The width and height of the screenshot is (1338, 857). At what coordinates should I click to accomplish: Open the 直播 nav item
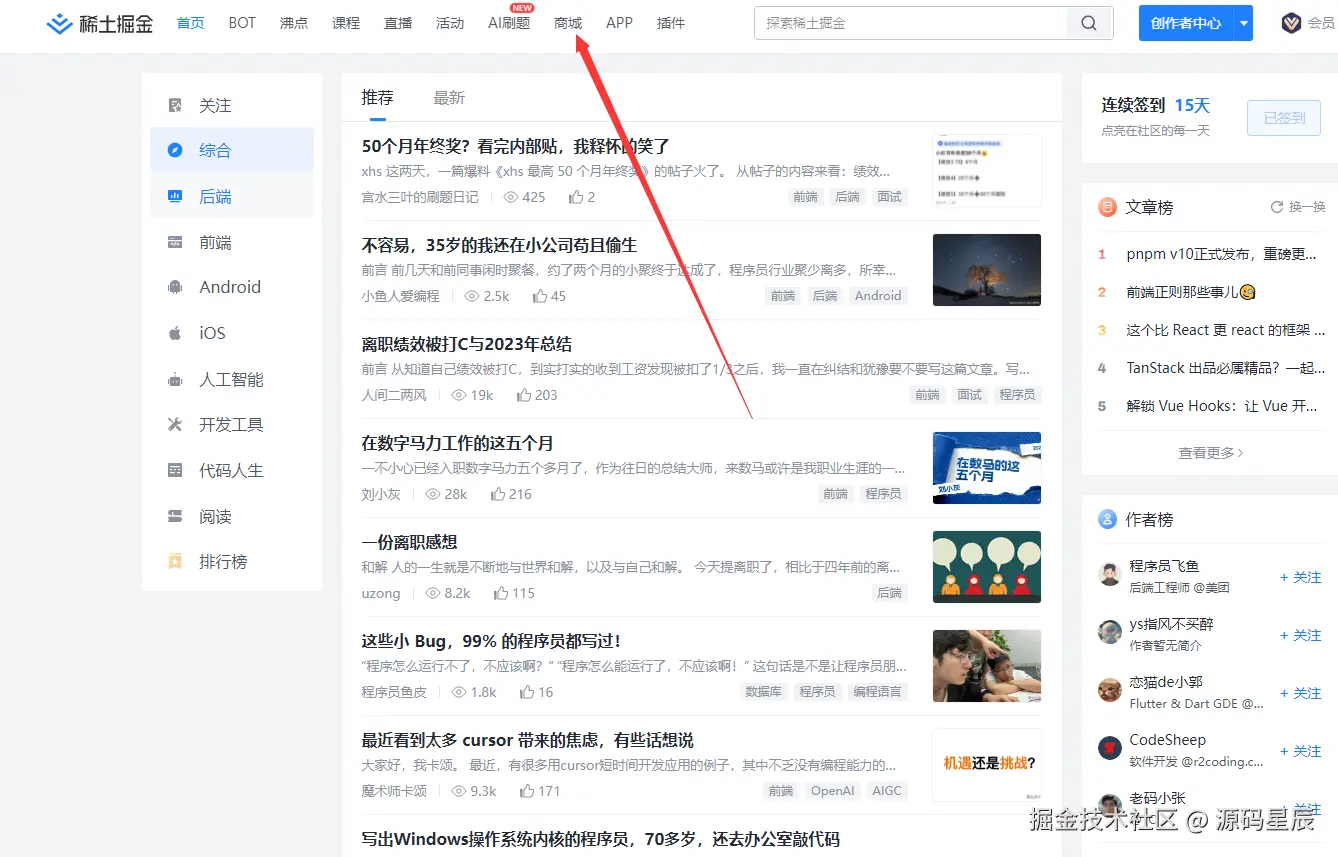tap(398, 23)
